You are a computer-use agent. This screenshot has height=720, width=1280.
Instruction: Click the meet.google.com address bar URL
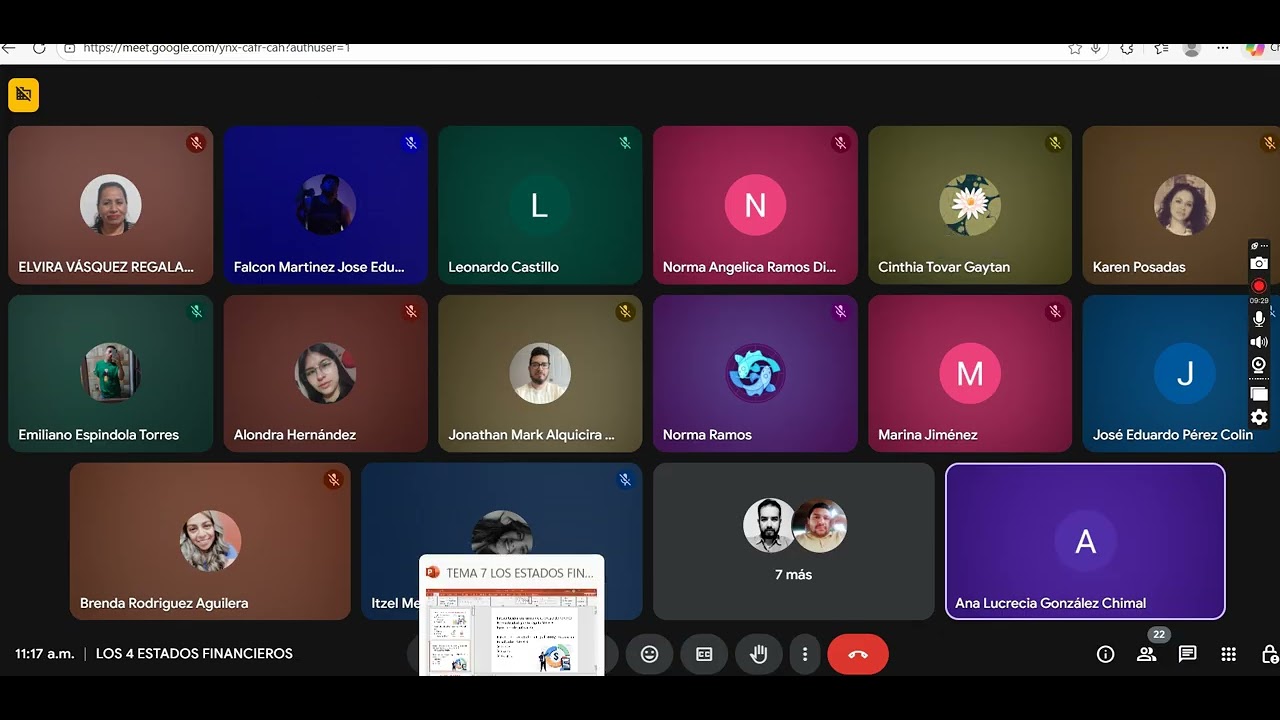(217, 47)
